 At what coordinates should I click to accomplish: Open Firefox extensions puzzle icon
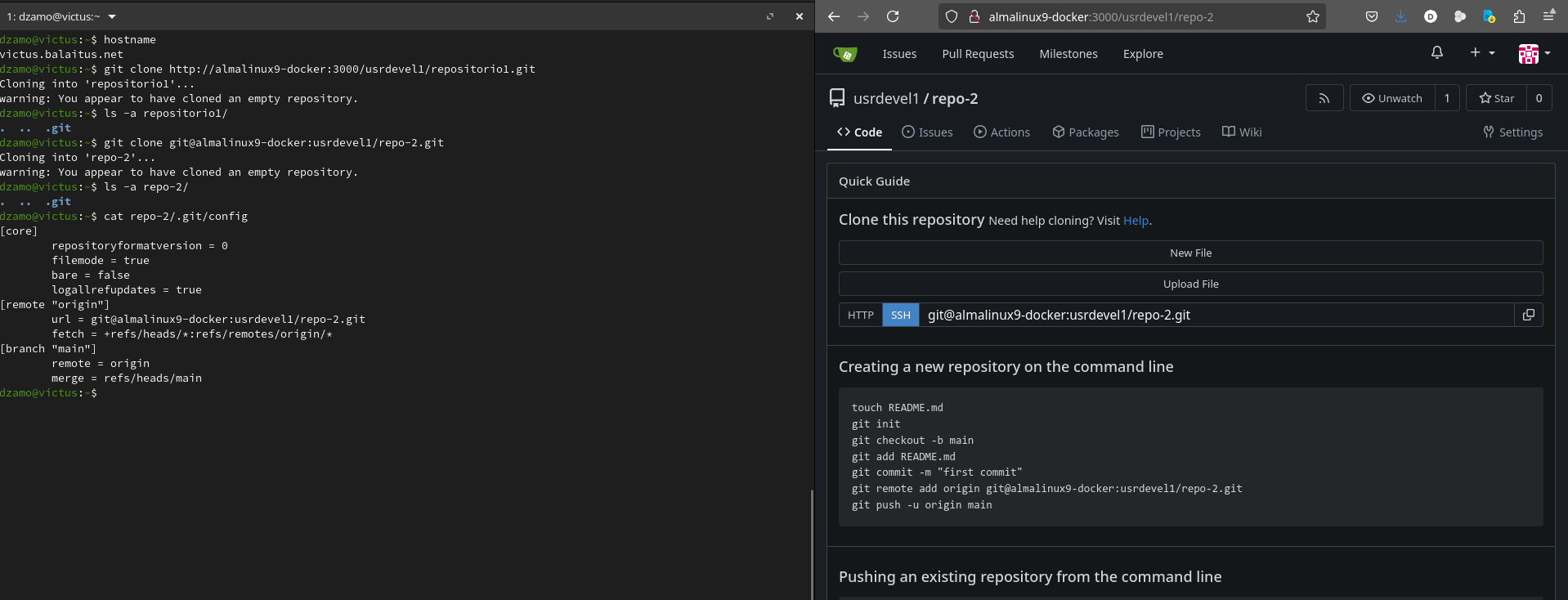pos(1518,16)
